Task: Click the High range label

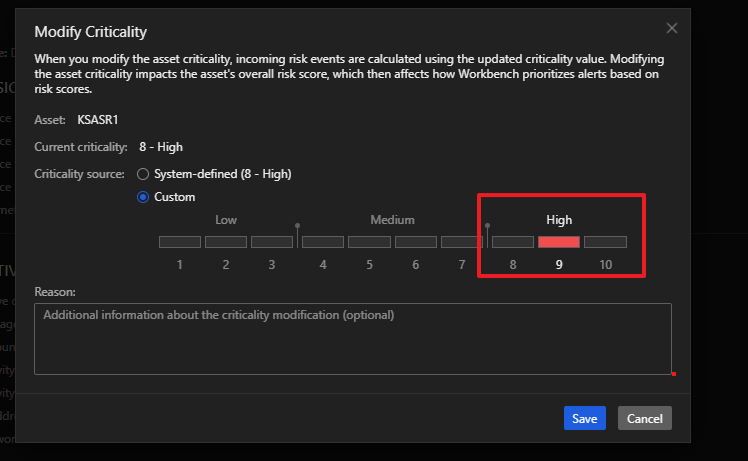Action: [x=559, y=220]
